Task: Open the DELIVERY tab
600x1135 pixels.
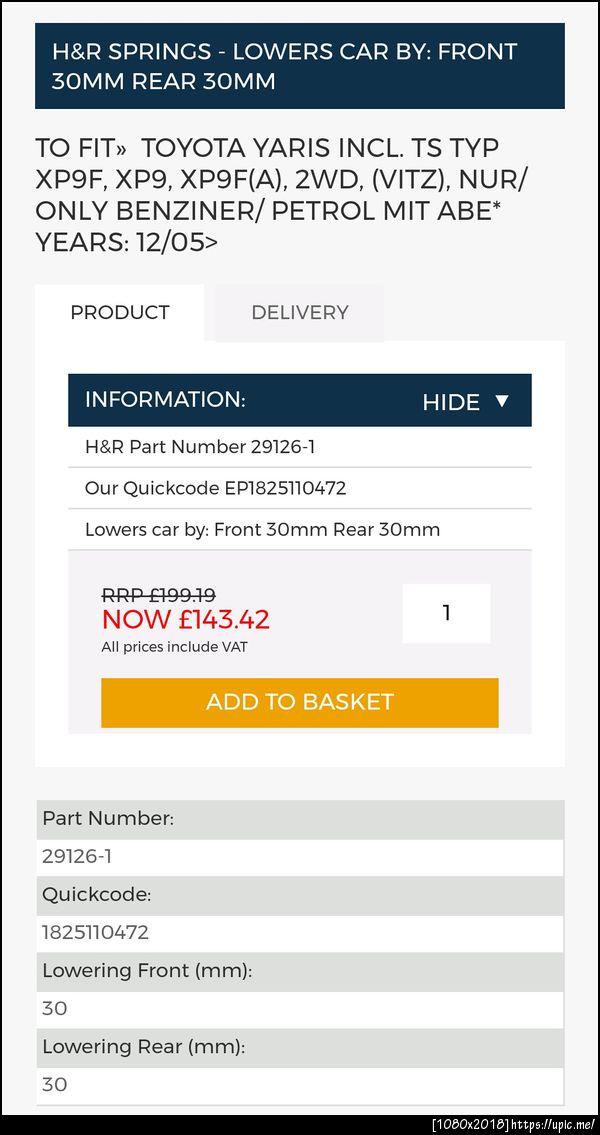Action: [299, 313]
